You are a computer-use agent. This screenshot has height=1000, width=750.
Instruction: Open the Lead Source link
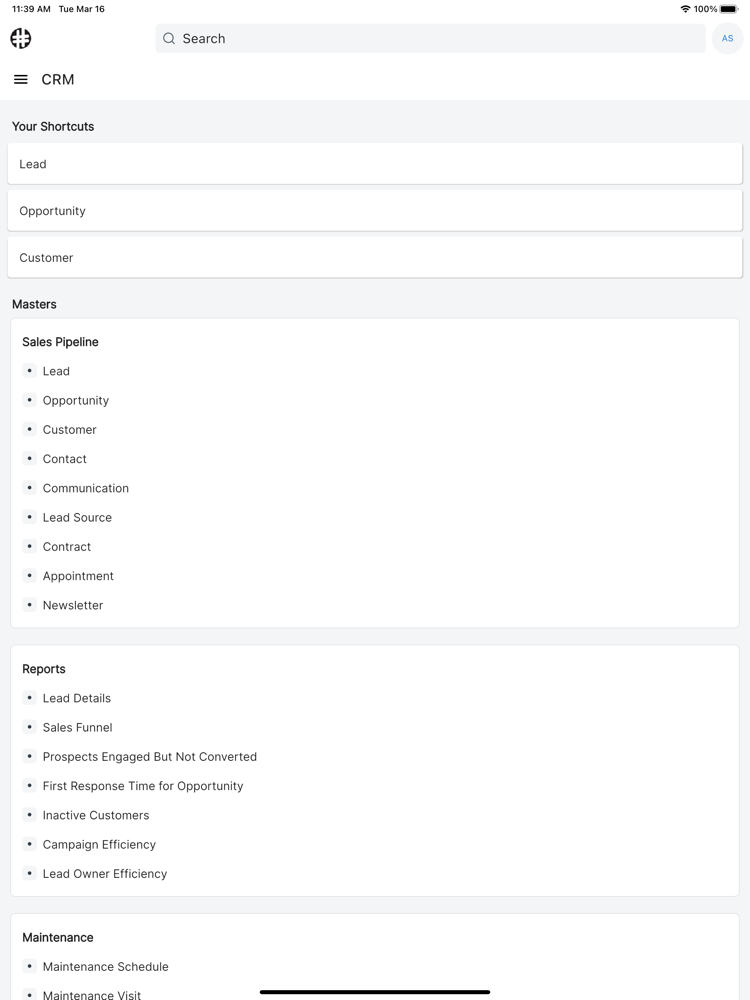point(77,518)
